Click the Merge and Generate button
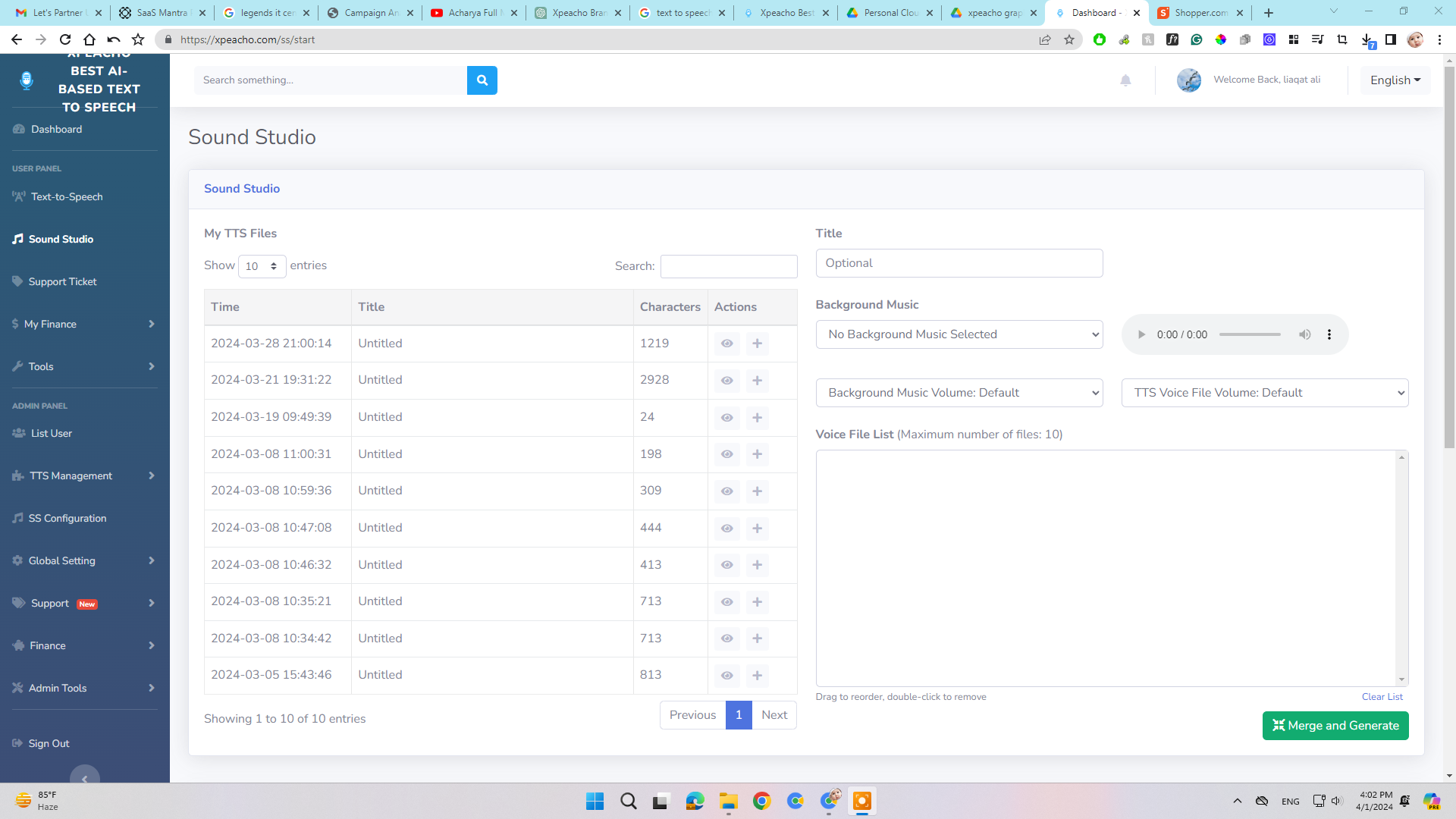Viewport: 1456px width, 819px height. pos(1335,726)
